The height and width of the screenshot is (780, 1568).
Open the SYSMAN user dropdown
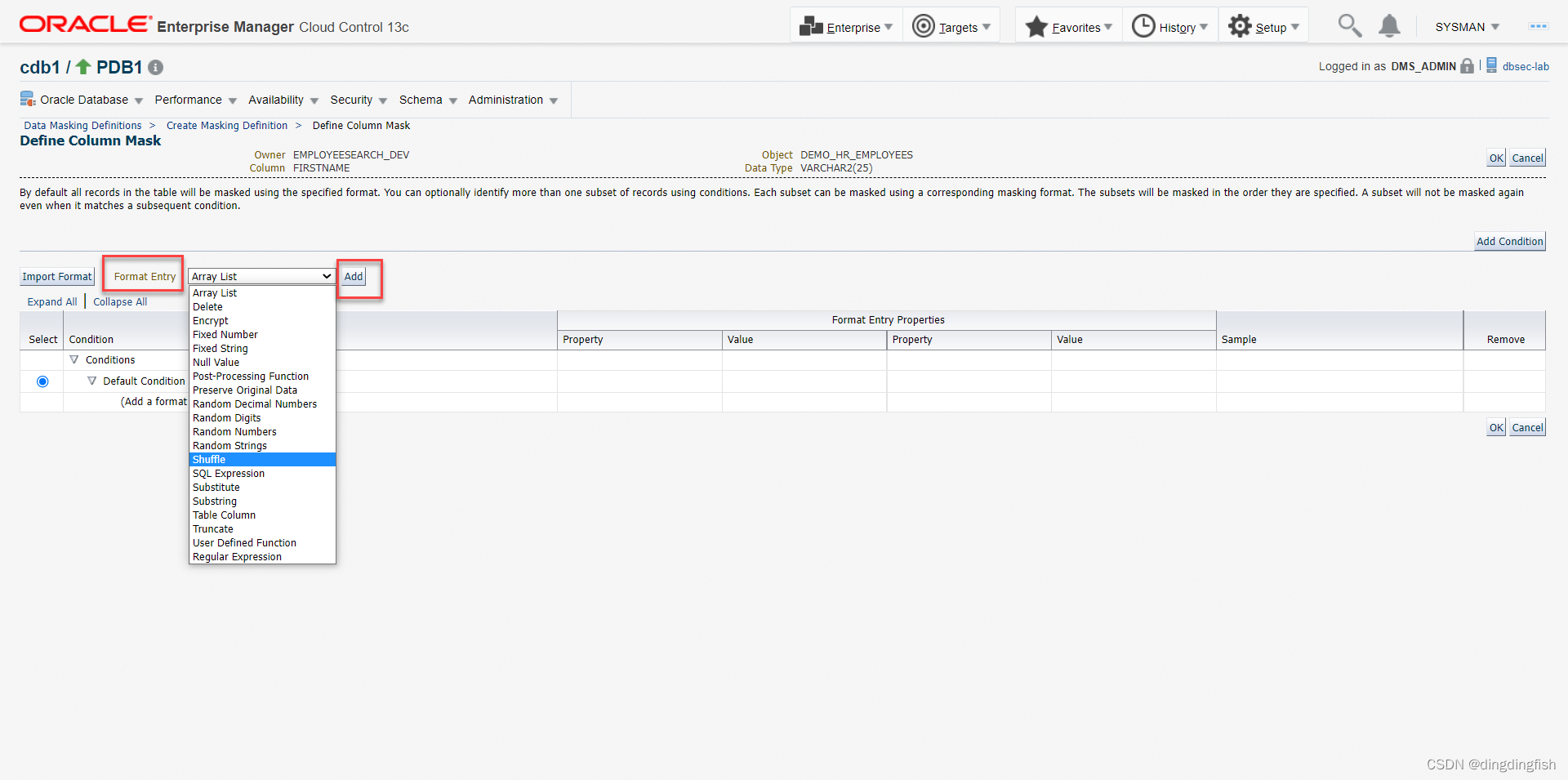[1468, 27]
